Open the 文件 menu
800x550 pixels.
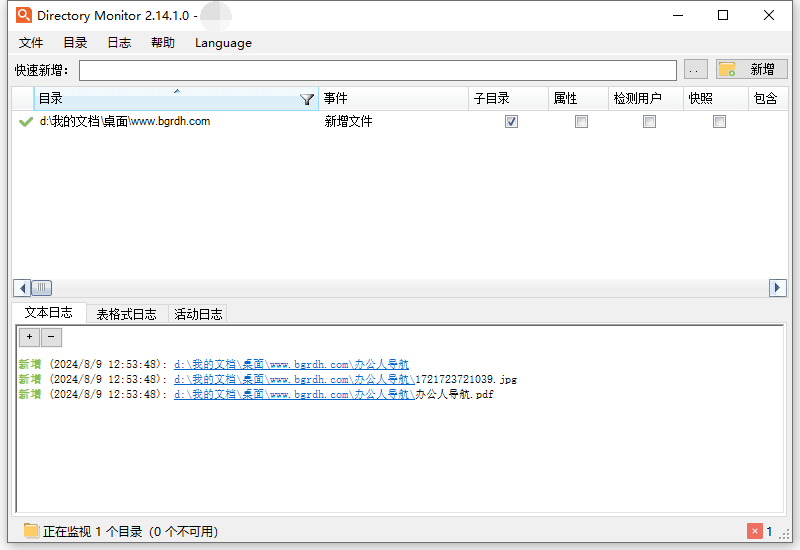(x=31, y=43)
